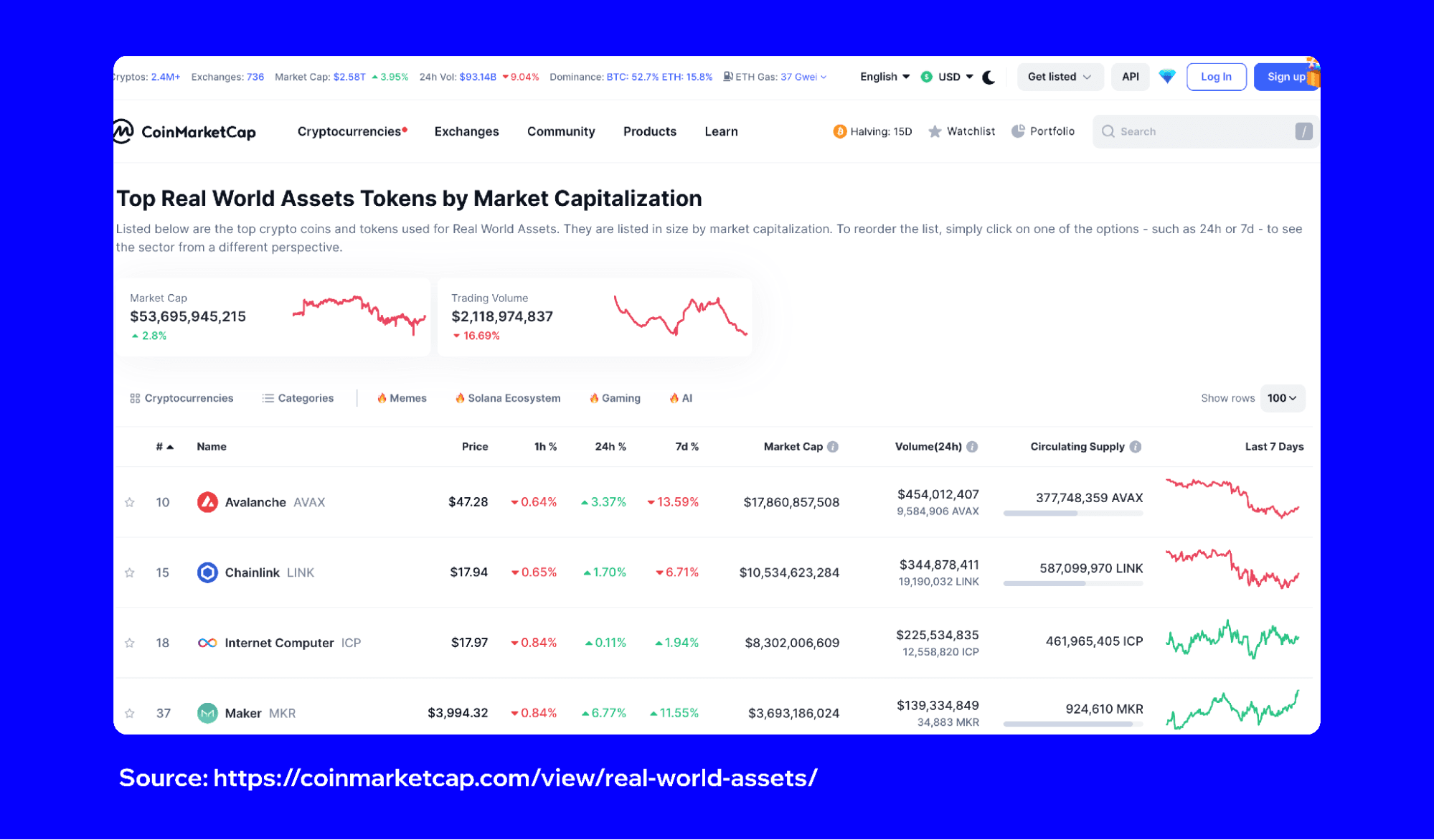
Task: Click the AI fire icon
Action: tap(674, 398)
